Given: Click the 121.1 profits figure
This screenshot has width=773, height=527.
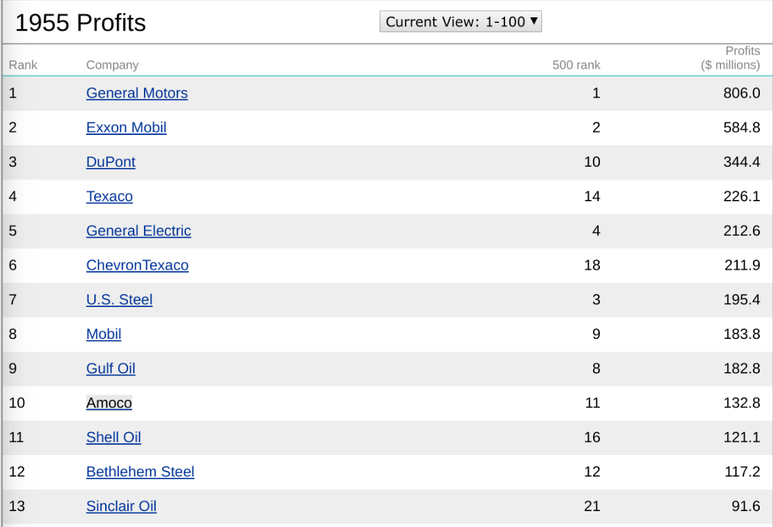Looking at the screenshot, I should coord(741,437).
